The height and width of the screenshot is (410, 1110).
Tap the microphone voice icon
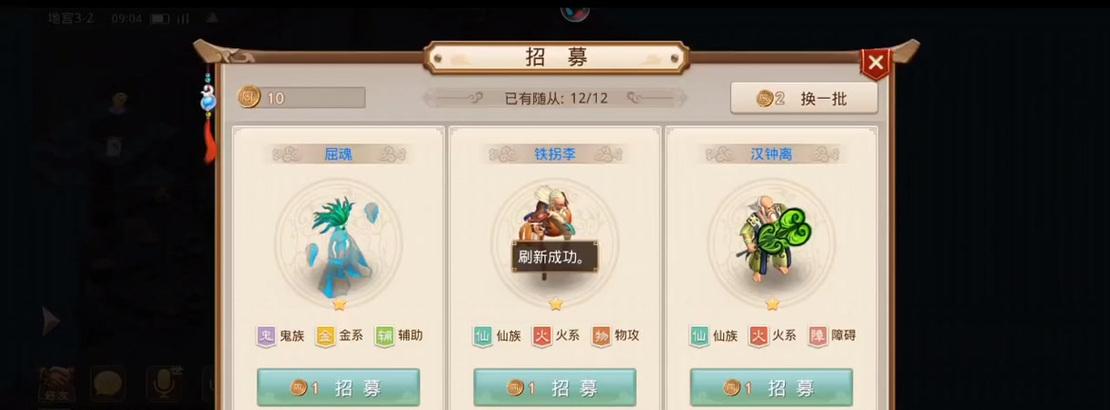click(164, 385)
